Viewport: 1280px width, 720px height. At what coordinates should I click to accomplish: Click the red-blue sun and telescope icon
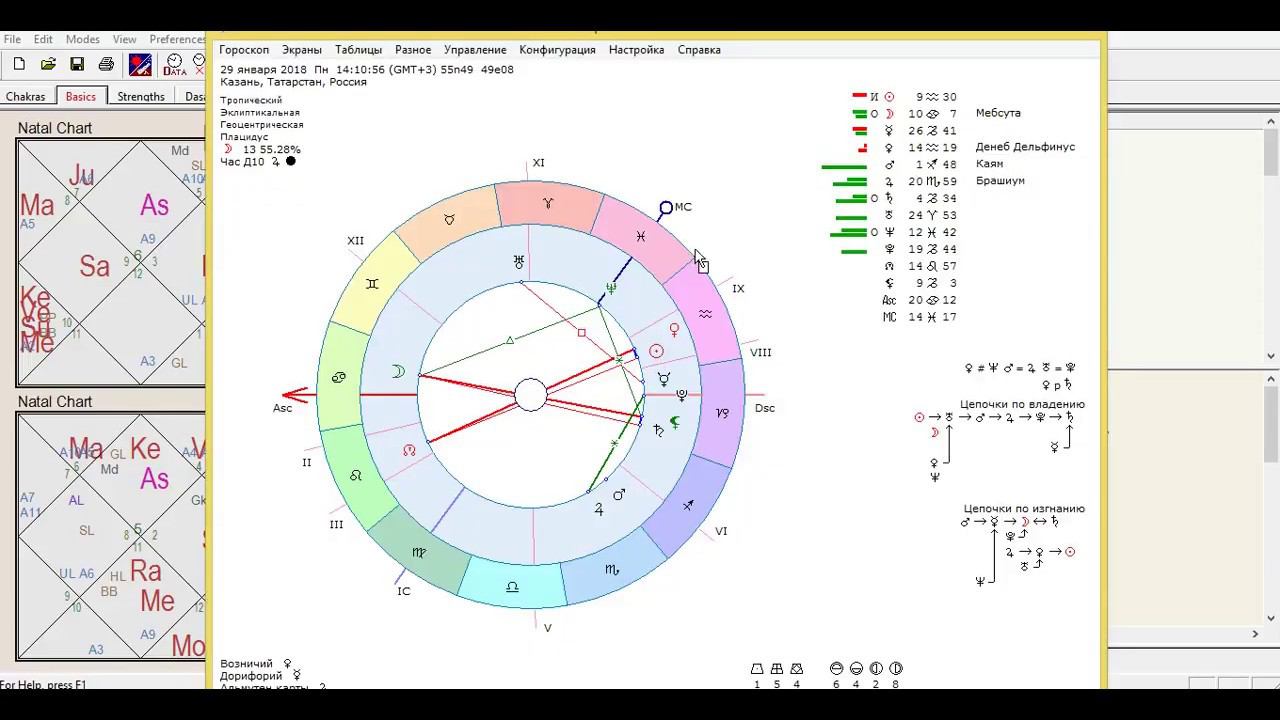(x=140, y=65)
